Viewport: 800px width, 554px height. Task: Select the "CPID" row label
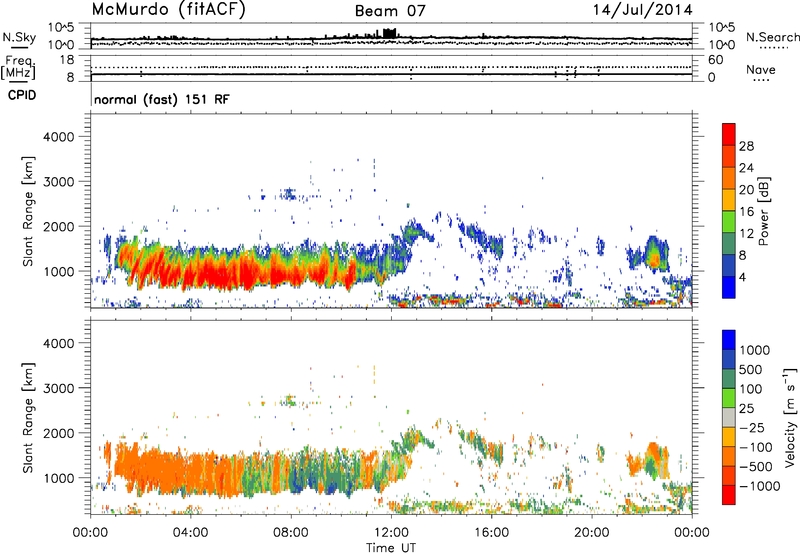coord(22,95)
